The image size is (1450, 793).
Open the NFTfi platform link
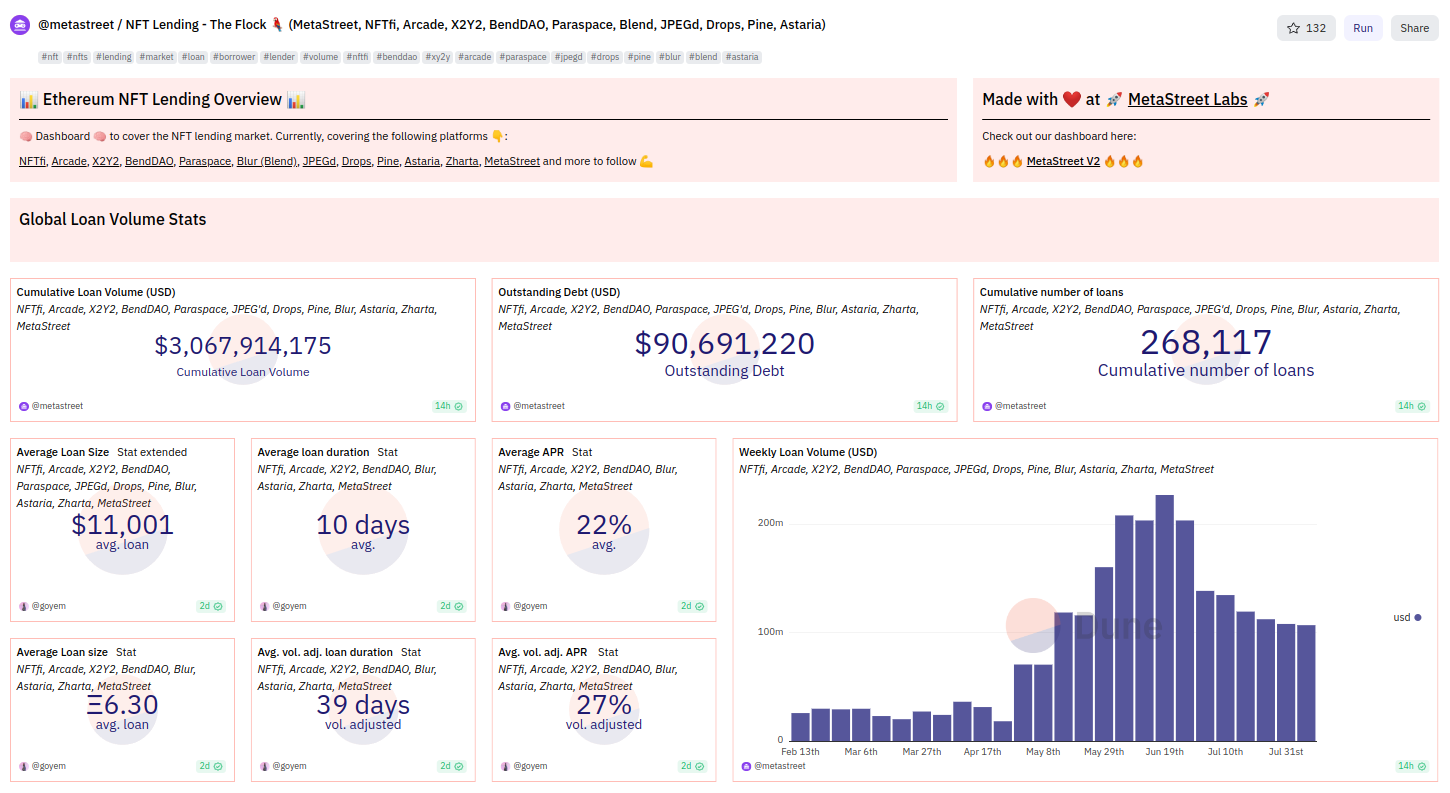point(33,161)
